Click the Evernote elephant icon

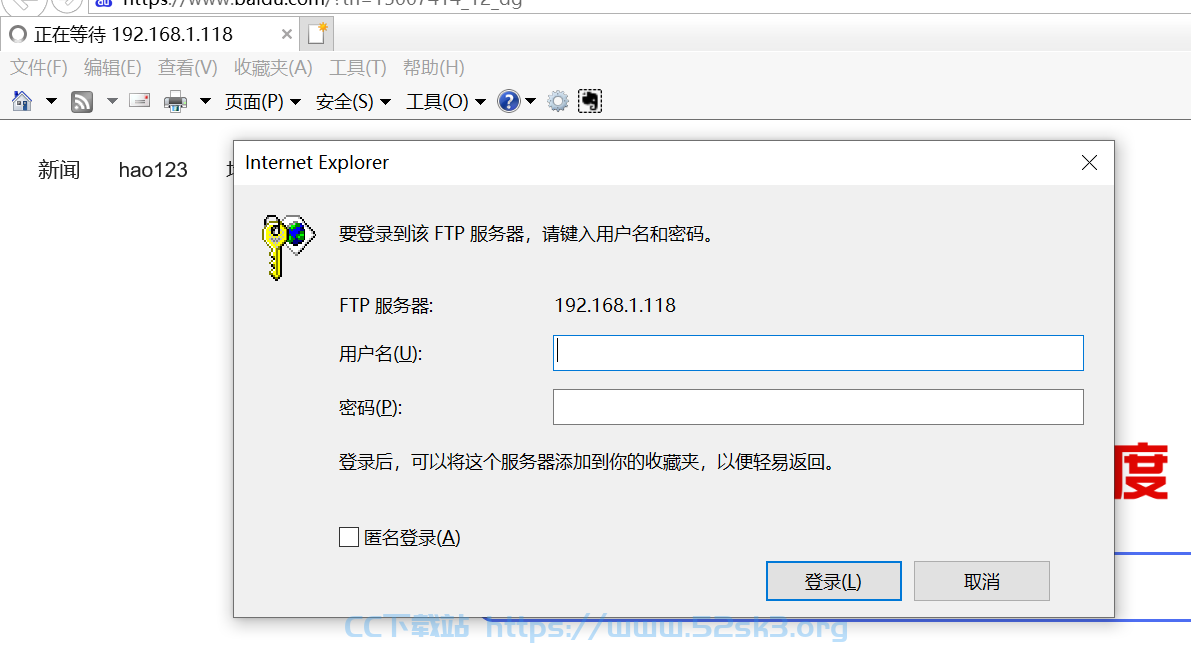pos(590,101)
